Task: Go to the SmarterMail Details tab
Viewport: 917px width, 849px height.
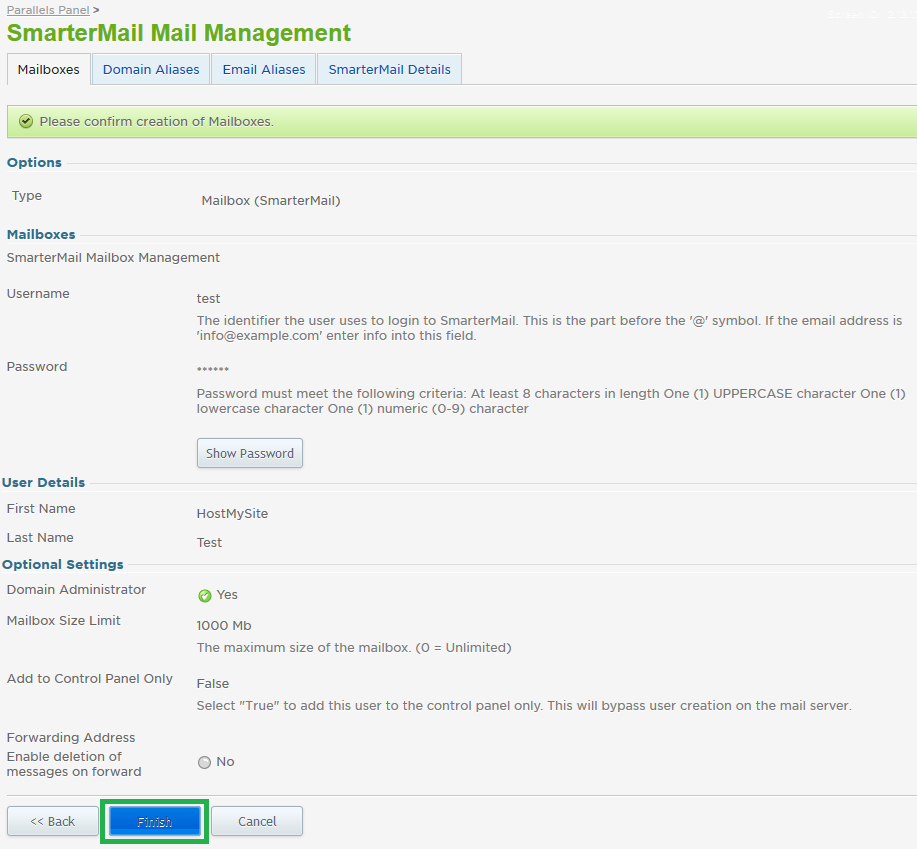Action: pyautogui.click(x=389, y=70)
